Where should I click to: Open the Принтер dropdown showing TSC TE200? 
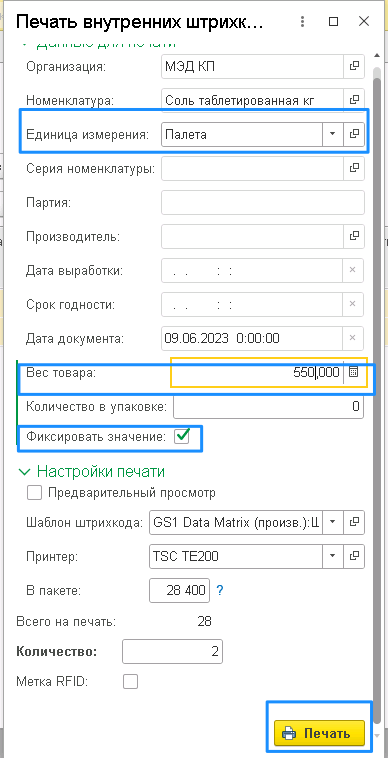332,556
